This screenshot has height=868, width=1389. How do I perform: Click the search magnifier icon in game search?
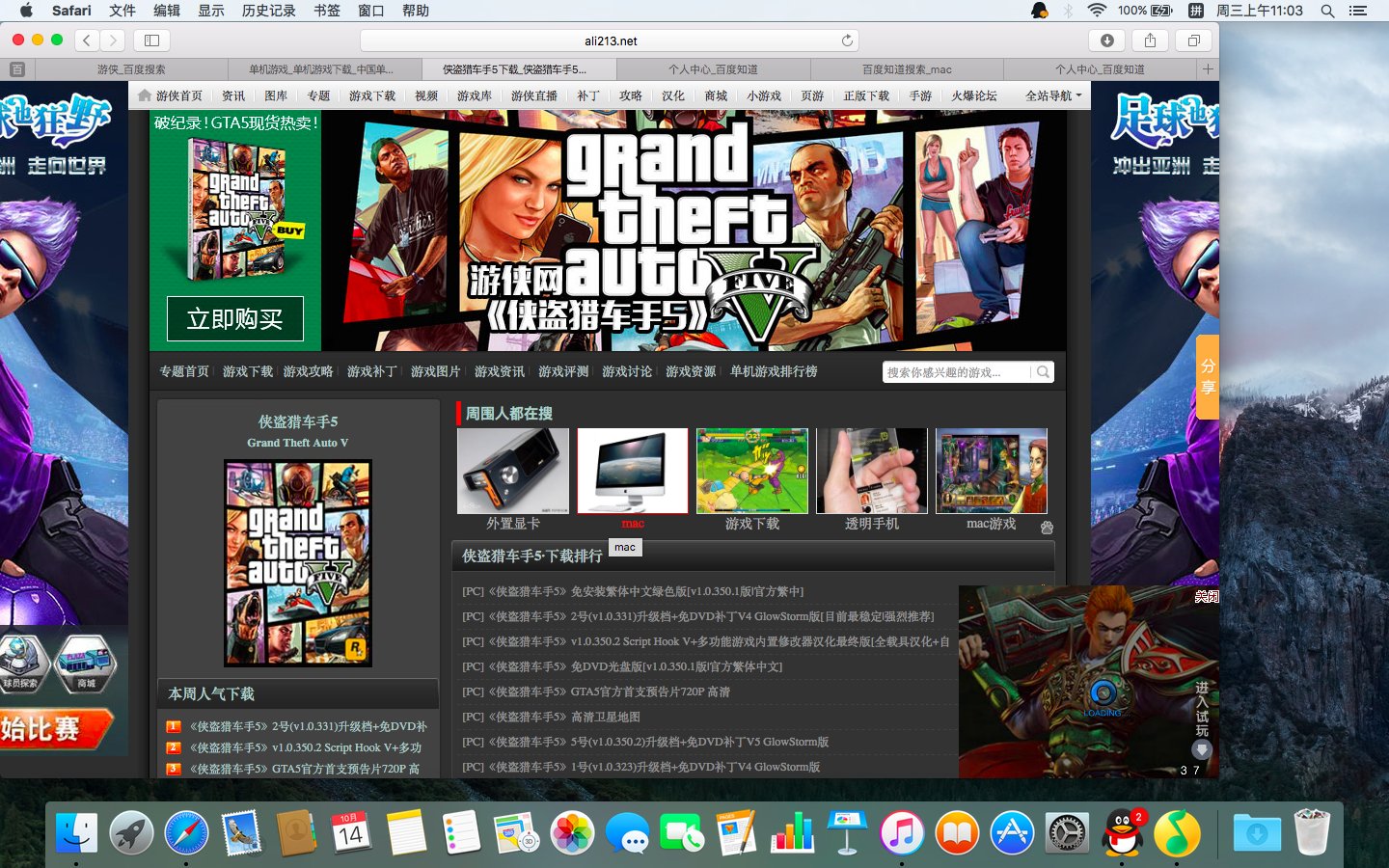tap(1043, 372)
